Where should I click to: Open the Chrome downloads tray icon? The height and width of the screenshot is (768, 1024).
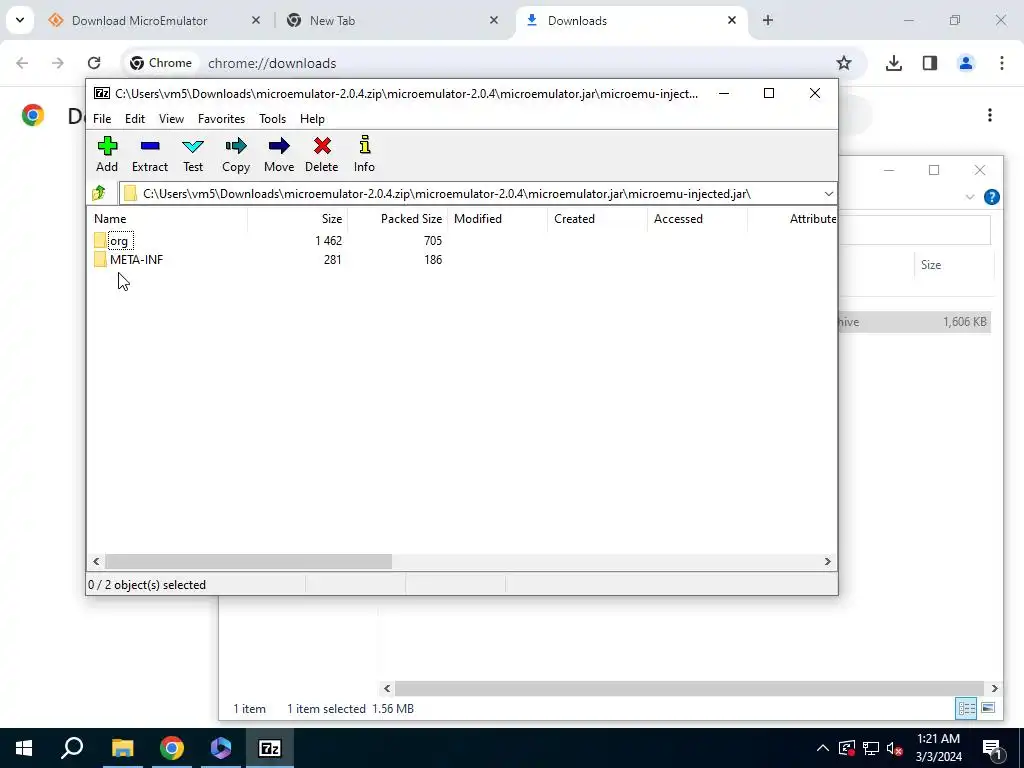pos(893,63)
